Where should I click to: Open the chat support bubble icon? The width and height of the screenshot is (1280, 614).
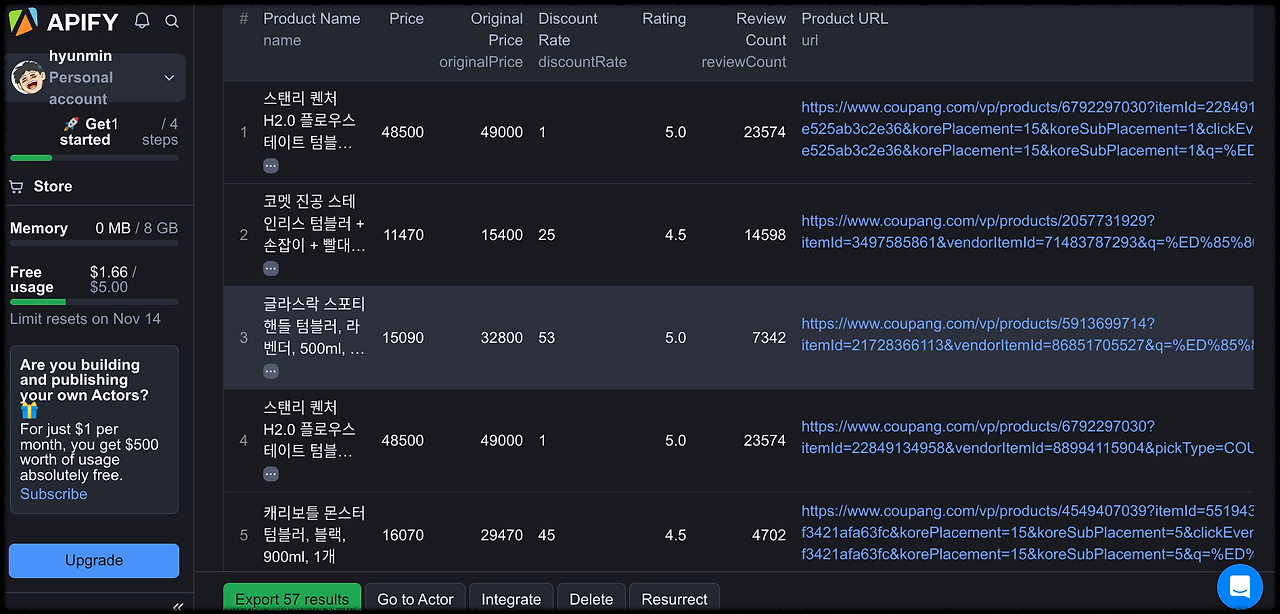1240,587
